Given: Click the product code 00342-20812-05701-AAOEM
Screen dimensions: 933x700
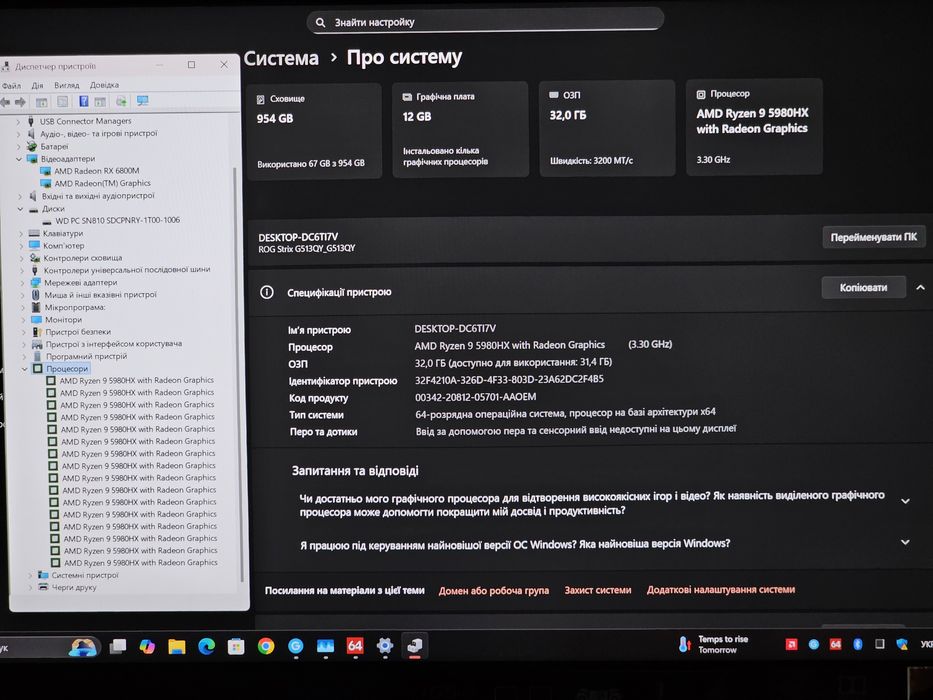Looking at the screenshot, I should tap(475, 396).
